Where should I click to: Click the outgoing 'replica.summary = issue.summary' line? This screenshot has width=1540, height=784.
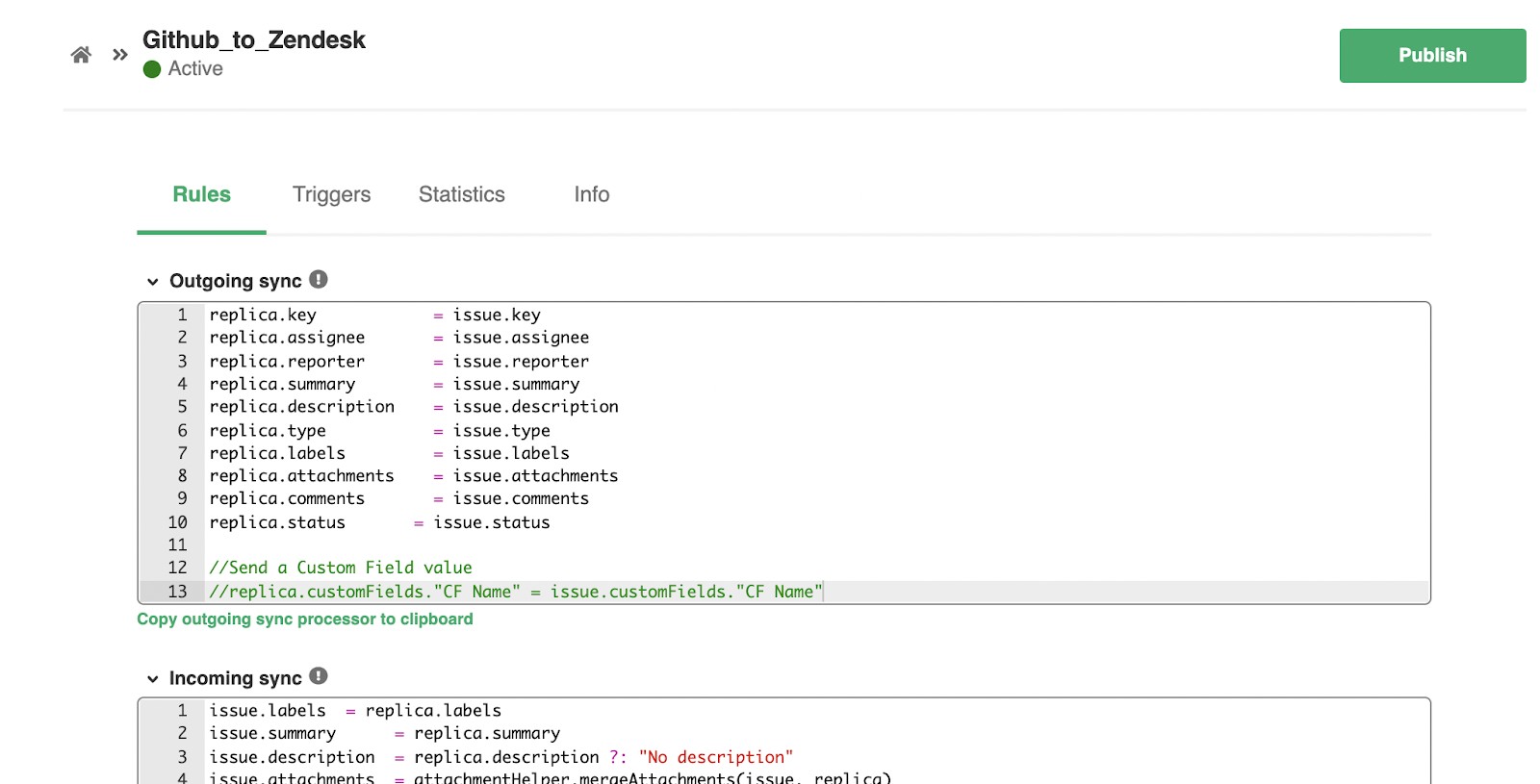(x=395, y=384)
